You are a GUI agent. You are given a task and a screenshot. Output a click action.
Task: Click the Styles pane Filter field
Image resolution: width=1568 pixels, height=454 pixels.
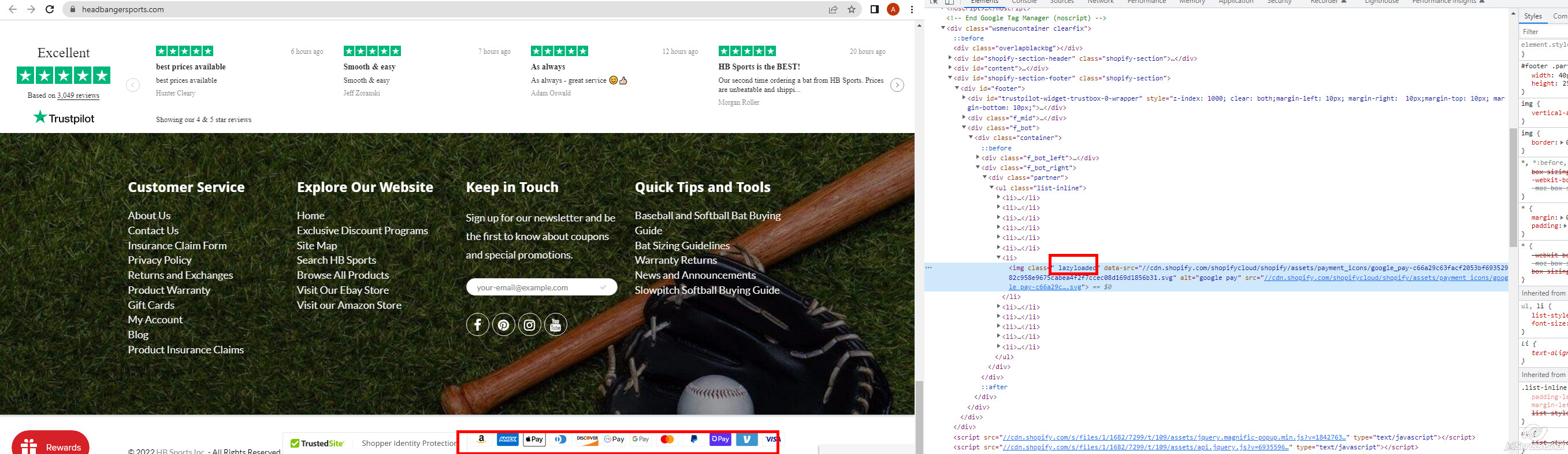[x=1544, y=32]
